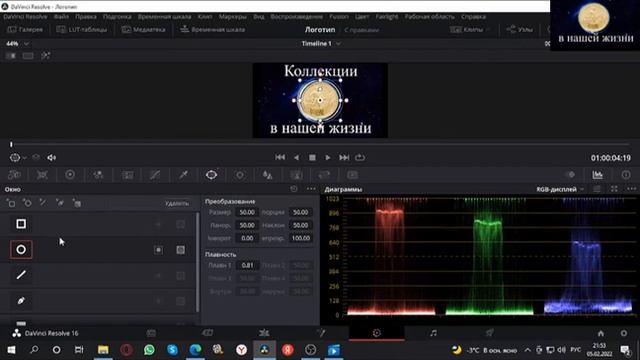640x360 pixels.
Task: Expand the scopes panel to full view
Action: coord(614,189)
